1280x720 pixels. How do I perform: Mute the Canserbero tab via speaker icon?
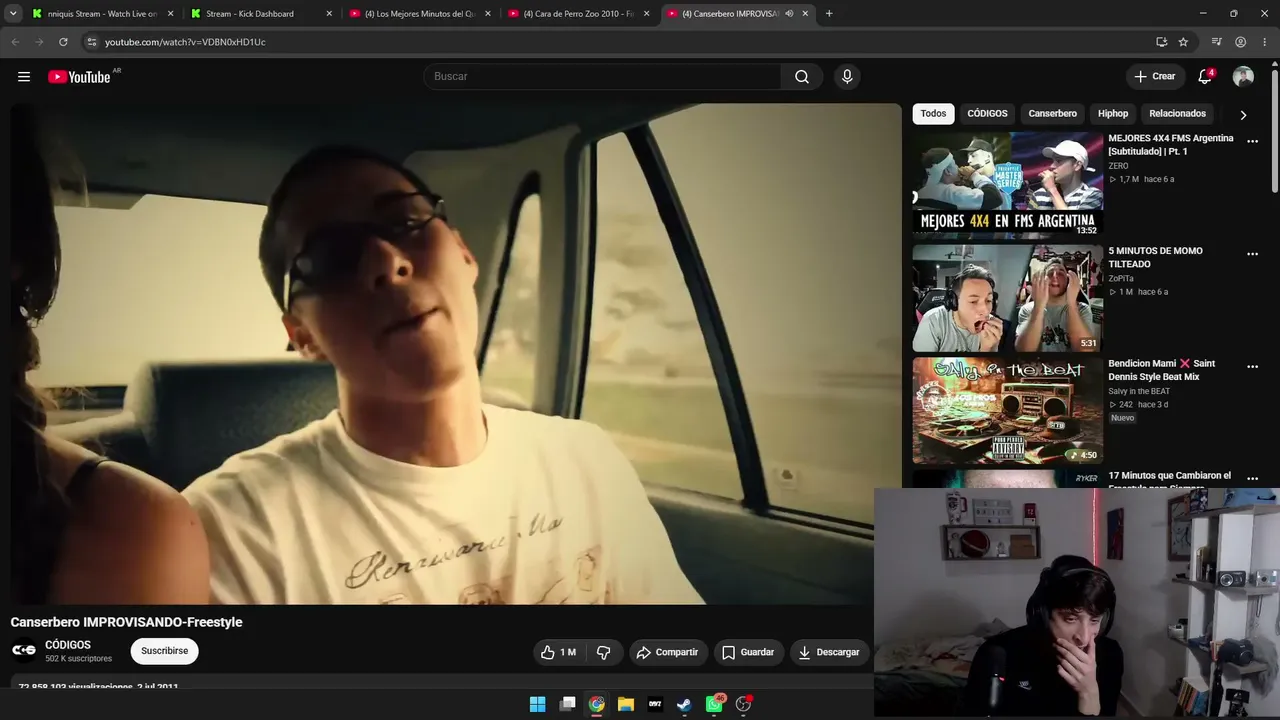[789, 14]
